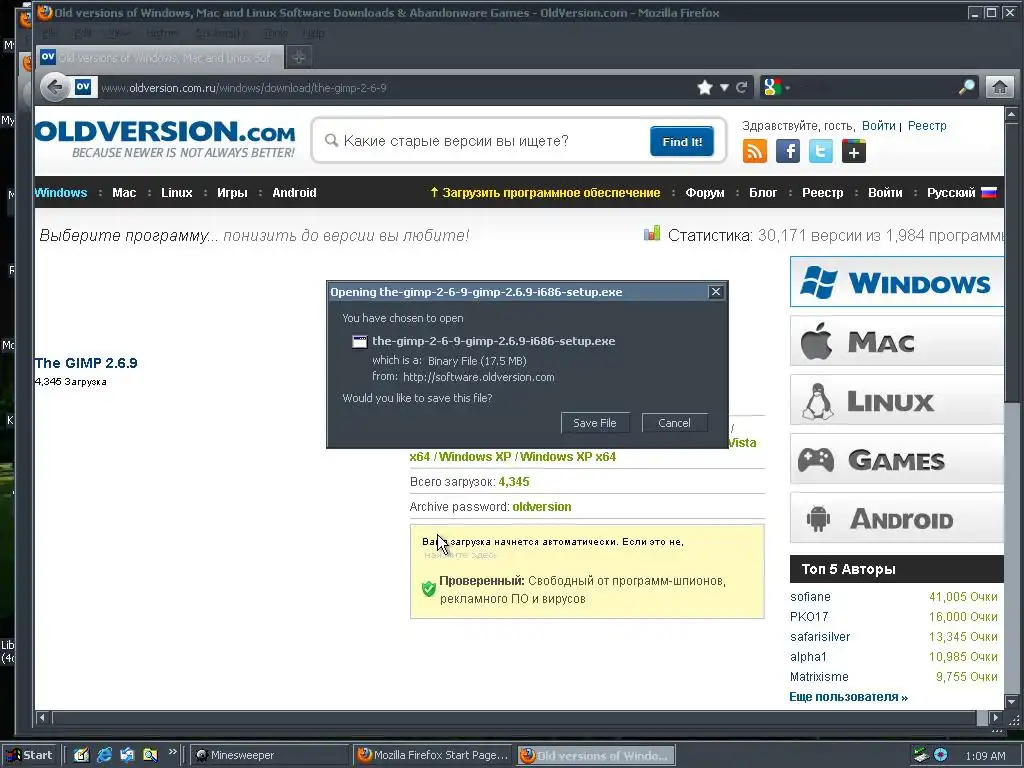1024x768 pixels.
Task: Click Реестр in black navigation bar
Action: click(x=822, y=193)
